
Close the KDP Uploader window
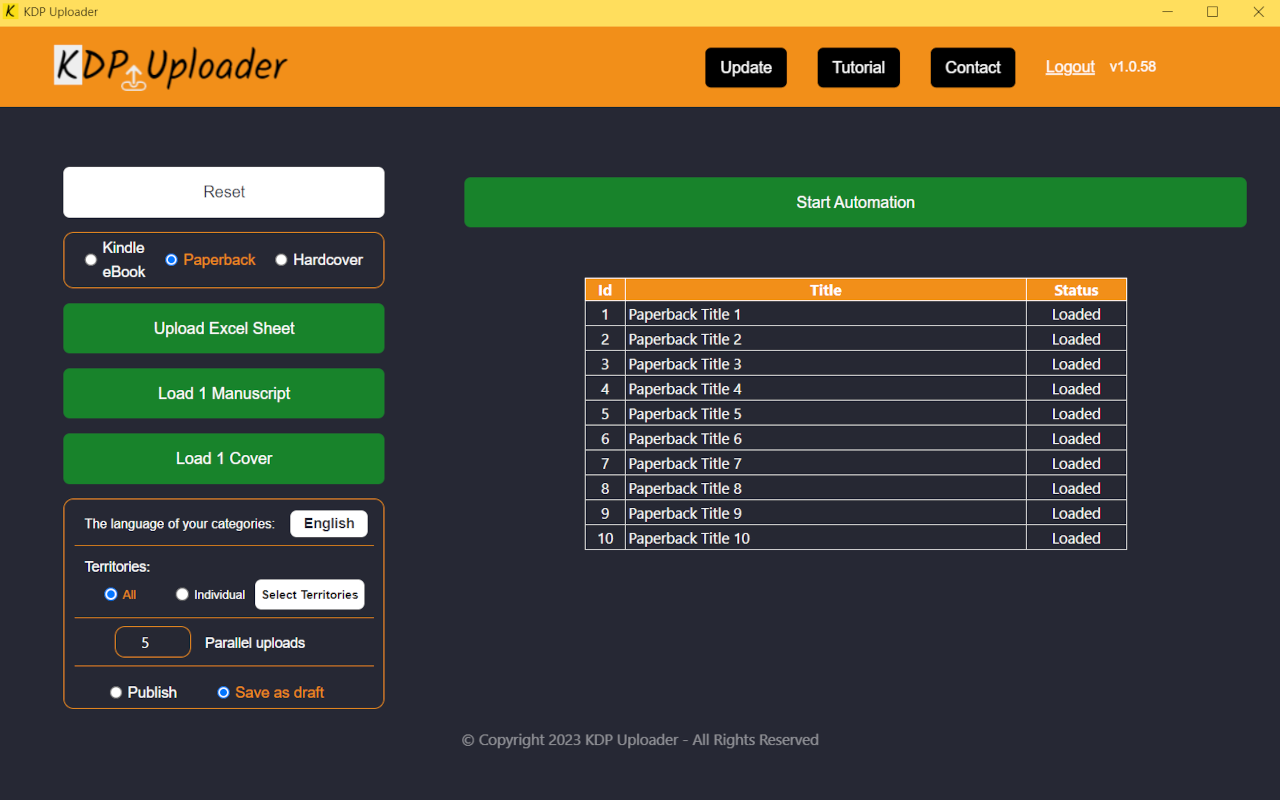pos(1258,12)
